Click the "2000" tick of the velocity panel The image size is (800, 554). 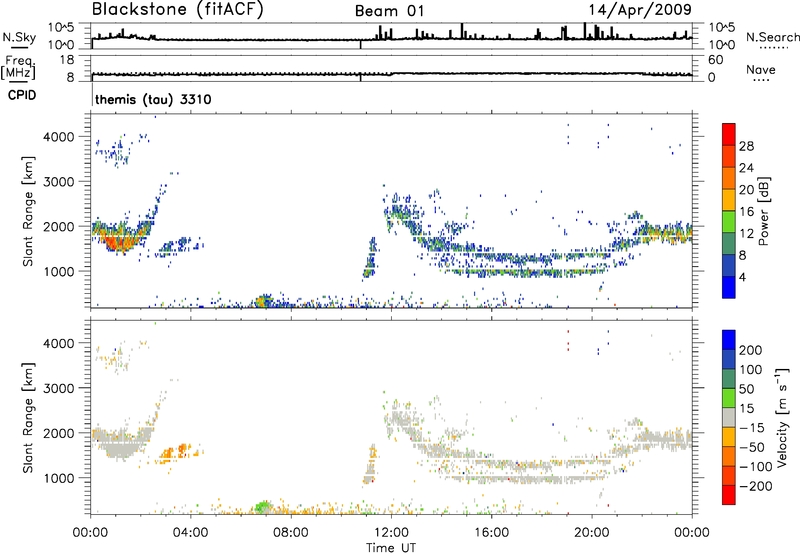(58, 433)
